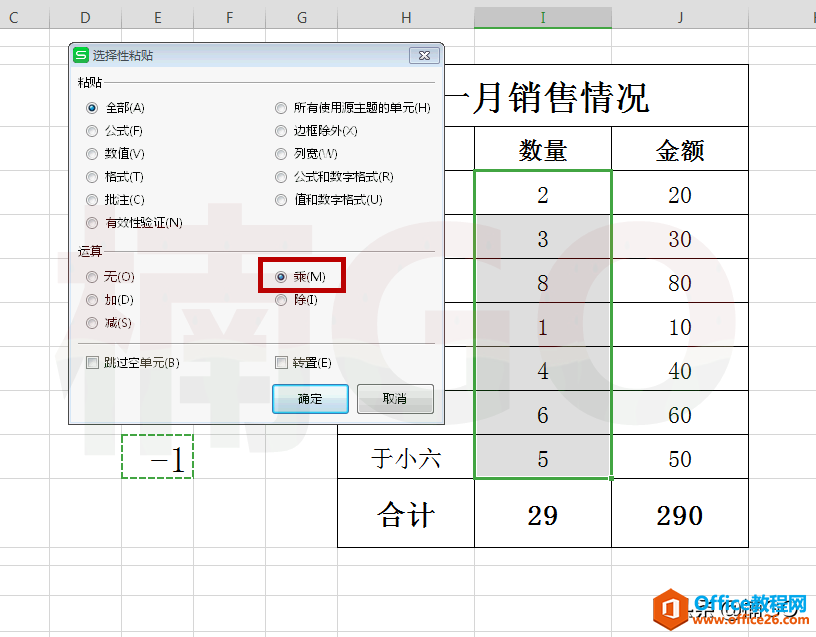
Task: Click the quantity cell with value 2
Action: click(543, 193)
